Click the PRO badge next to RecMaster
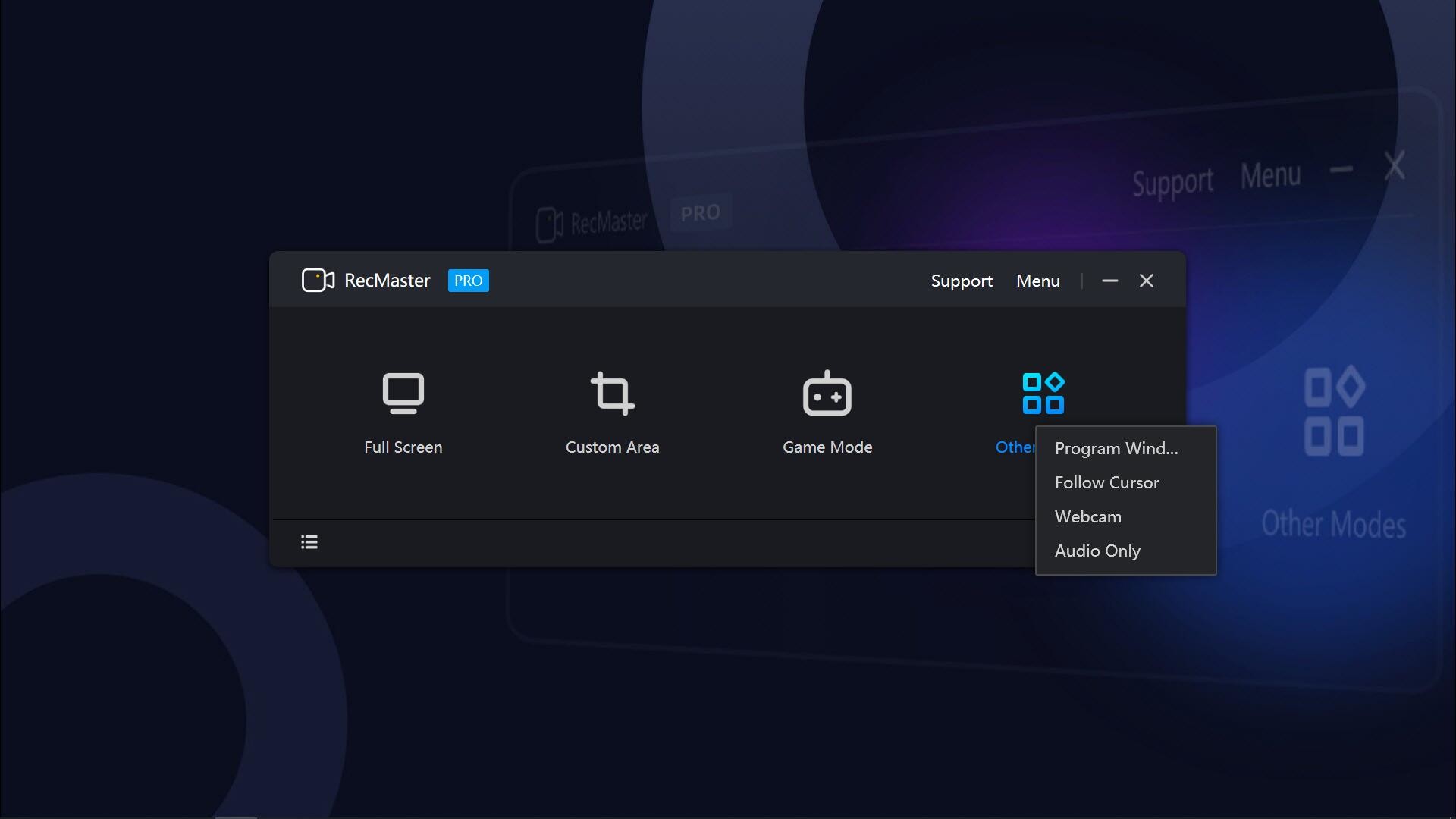Image resolution: width=1456 pixels, height=819 pixels. coord(468,281)
